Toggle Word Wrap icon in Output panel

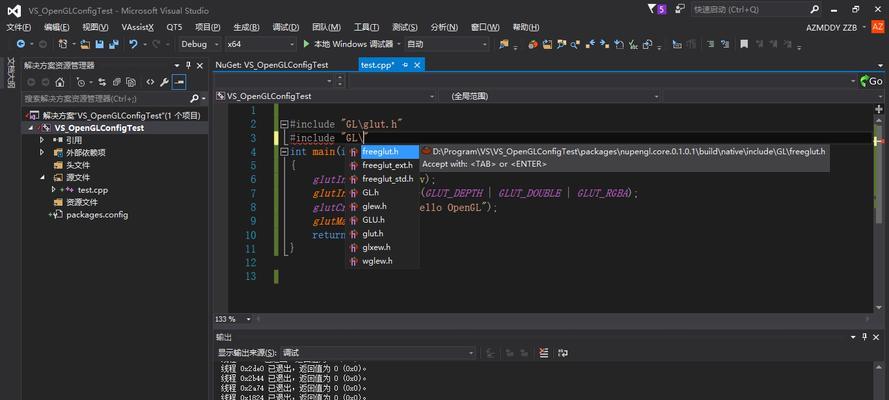[562, 352]
